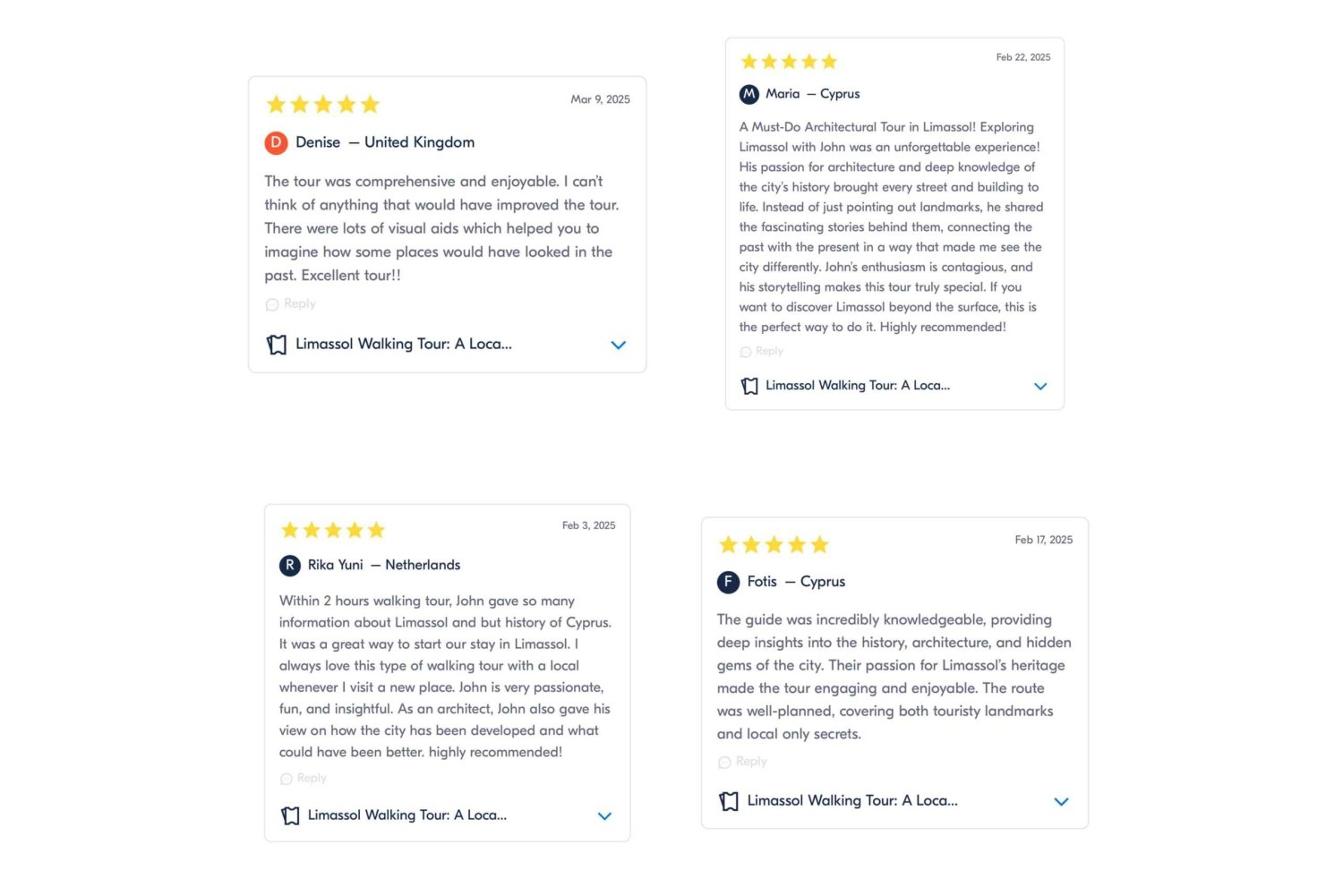Reply to Rika Yuni's review

[x=304, y=779]
